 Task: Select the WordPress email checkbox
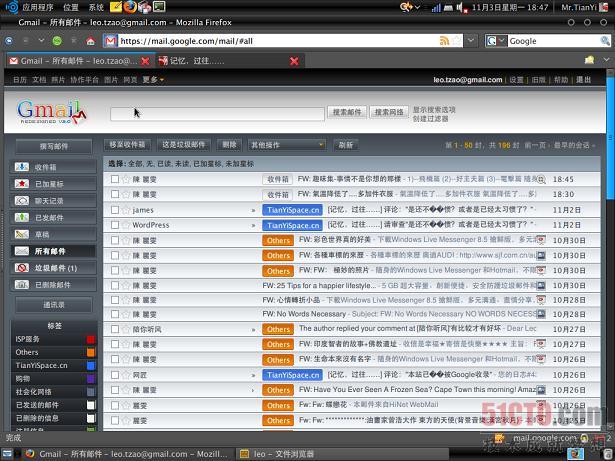point(115,225)
